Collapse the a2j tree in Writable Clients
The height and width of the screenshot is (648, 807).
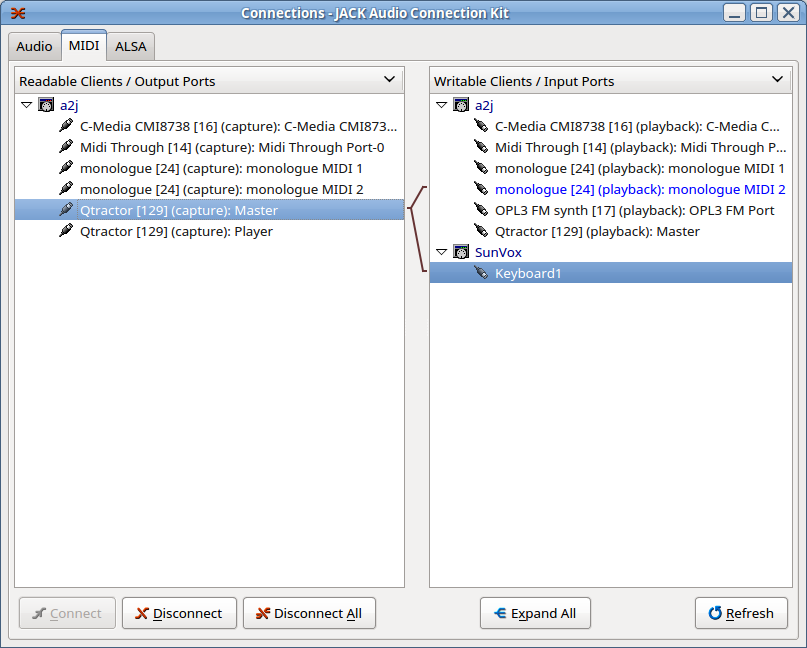point(442,105)
